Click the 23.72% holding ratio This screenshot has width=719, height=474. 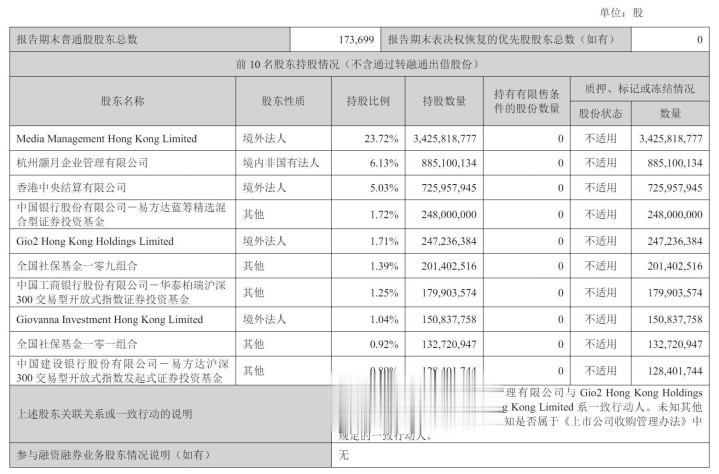(382, 138)
